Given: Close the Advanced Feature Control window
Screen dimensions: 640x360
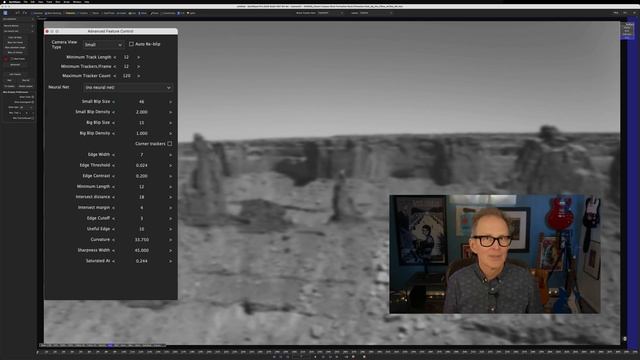Looking at the screenshot, I should [x=47, y=31].
